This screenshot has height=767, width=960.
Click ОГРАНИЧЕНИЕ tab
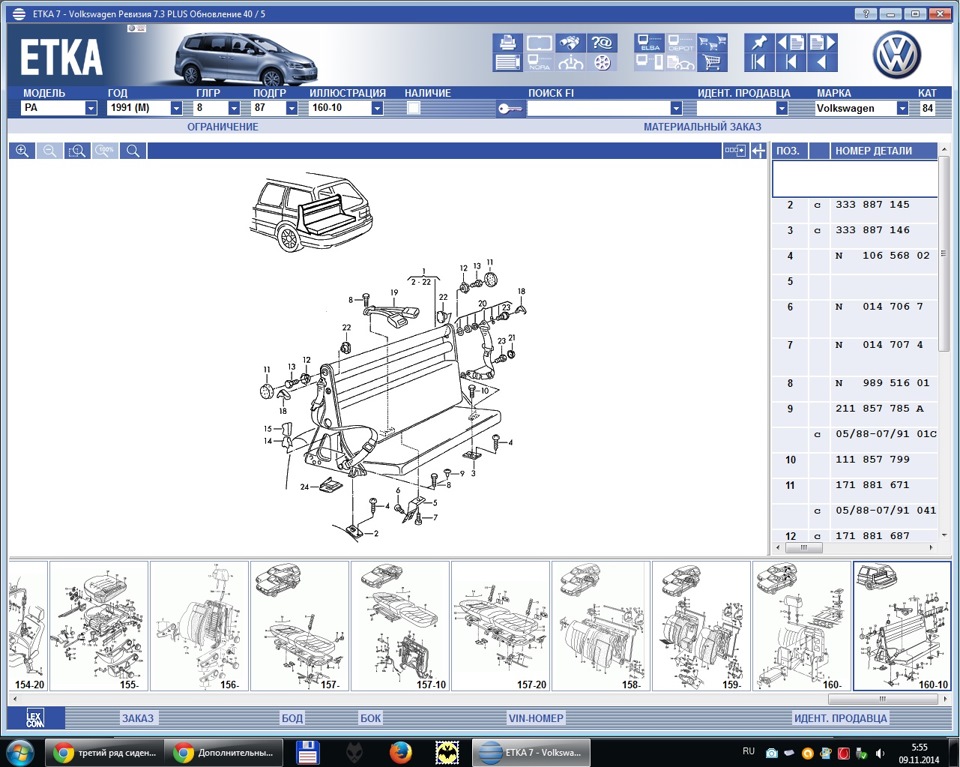coord(222,127)
